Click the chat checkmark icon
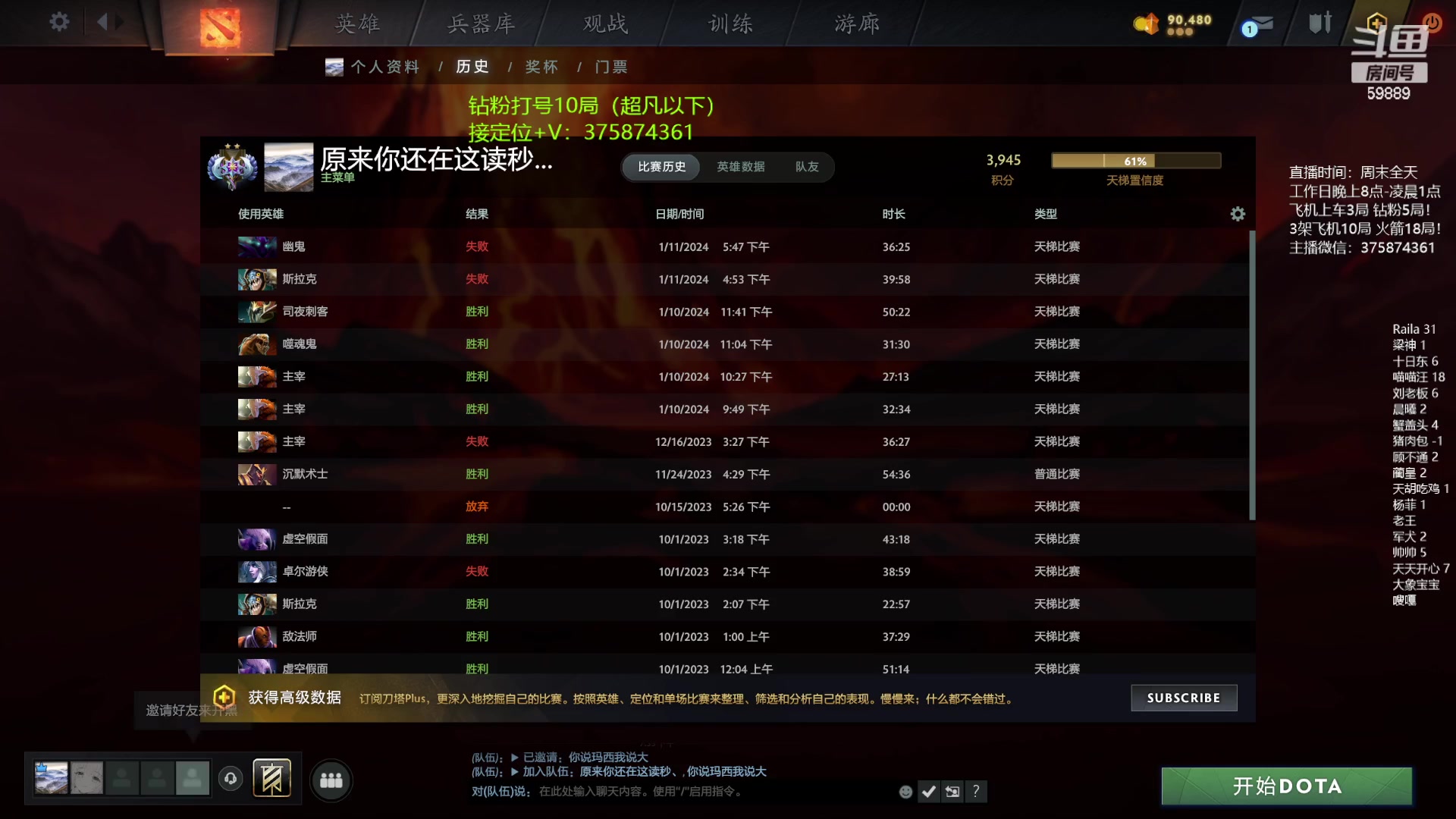Image resolution: width=1456 pixels, height=819 pixels. coord(929,792)
